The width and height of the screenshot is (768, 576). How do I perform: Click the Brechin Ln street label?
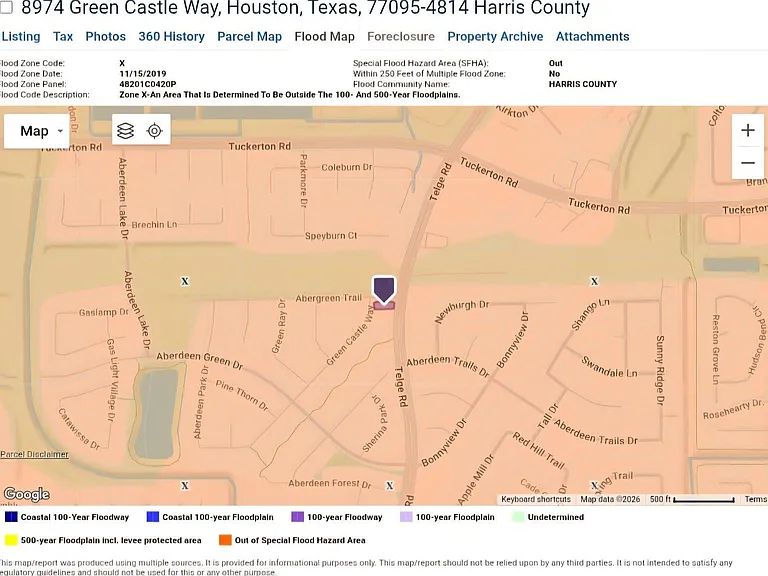pos(154,225)
